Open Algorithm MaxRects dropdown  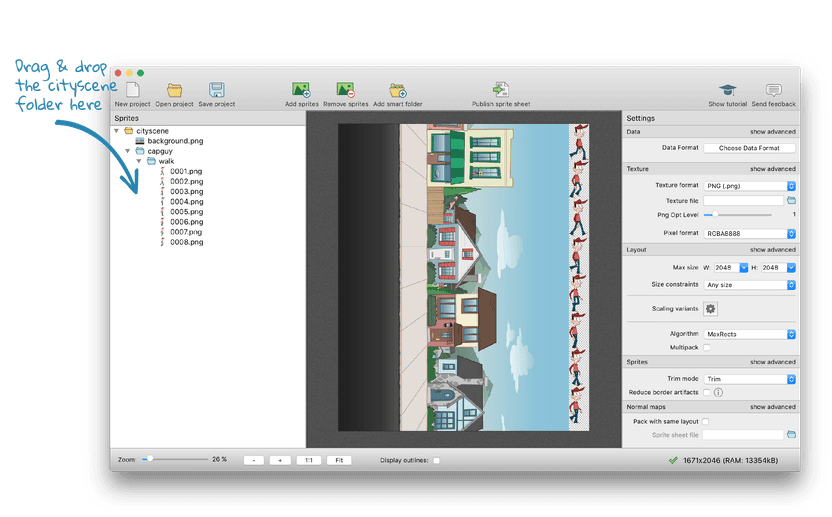click(750, 334)
